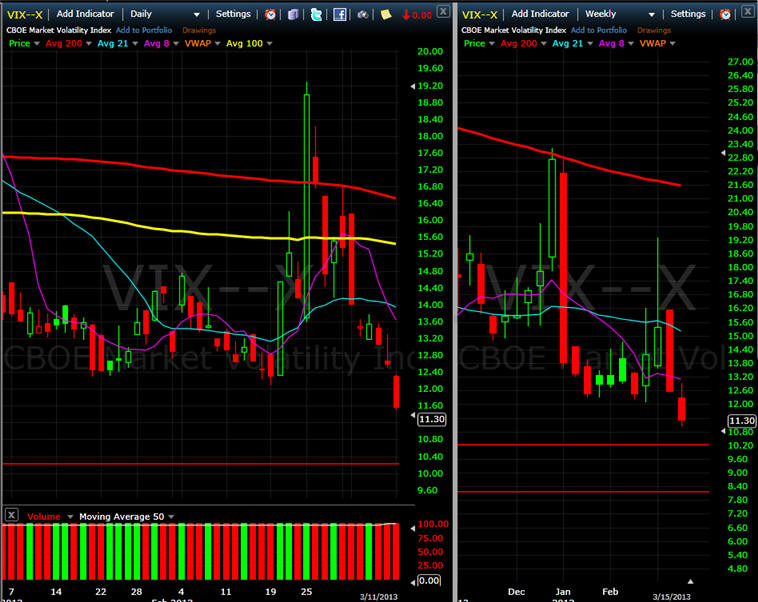Click the red down arrow price change indicator

[416, 14]
